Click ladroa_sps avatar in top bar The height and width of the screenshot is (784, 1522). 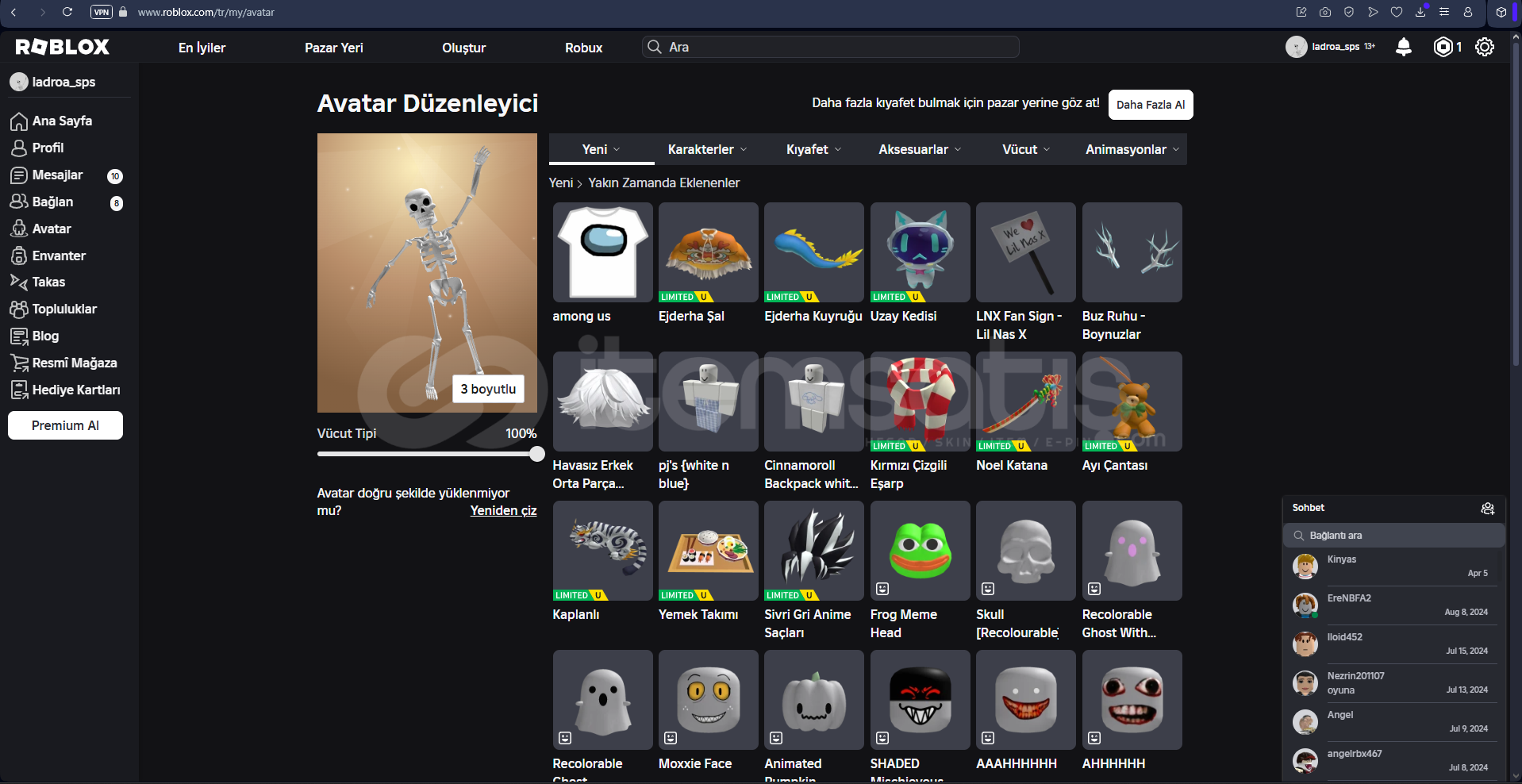(x=1296, y=47)
